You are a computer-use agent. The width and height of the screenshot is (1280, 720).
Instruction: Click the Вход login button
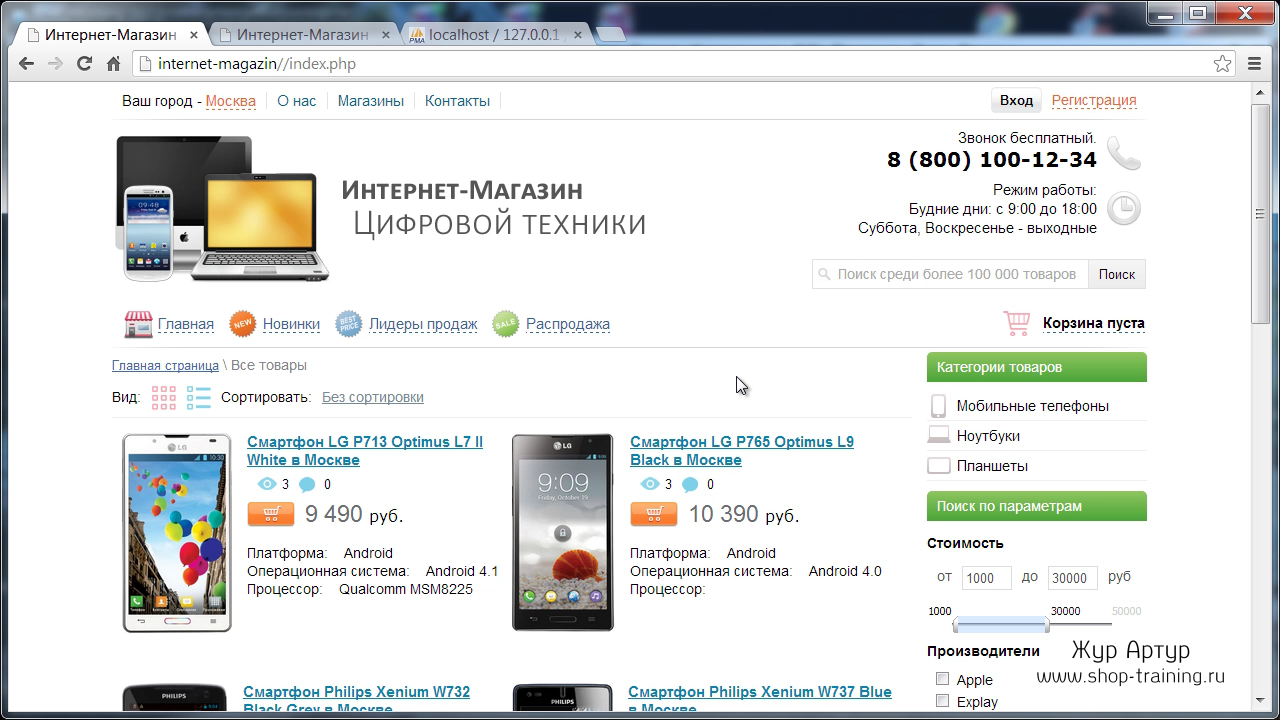1016,100
